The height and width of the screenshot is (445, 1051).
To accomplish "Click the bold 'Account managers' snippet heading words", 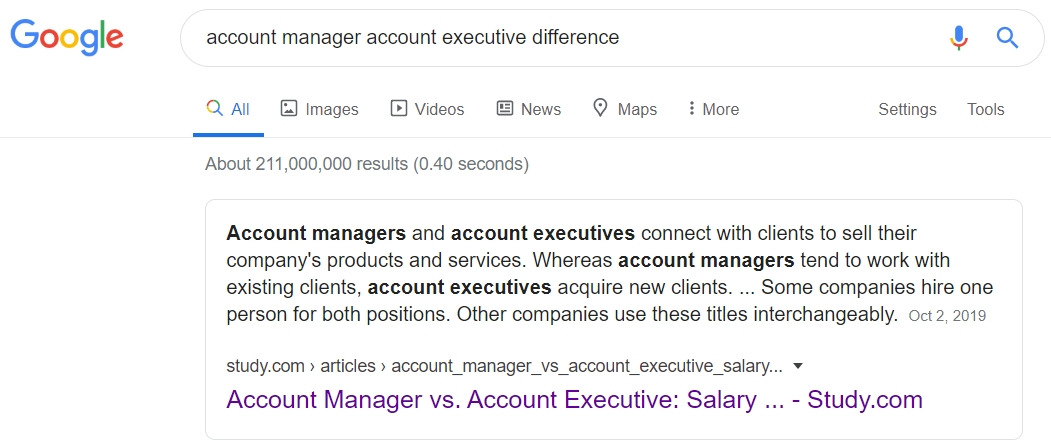I will click(316, 234).
